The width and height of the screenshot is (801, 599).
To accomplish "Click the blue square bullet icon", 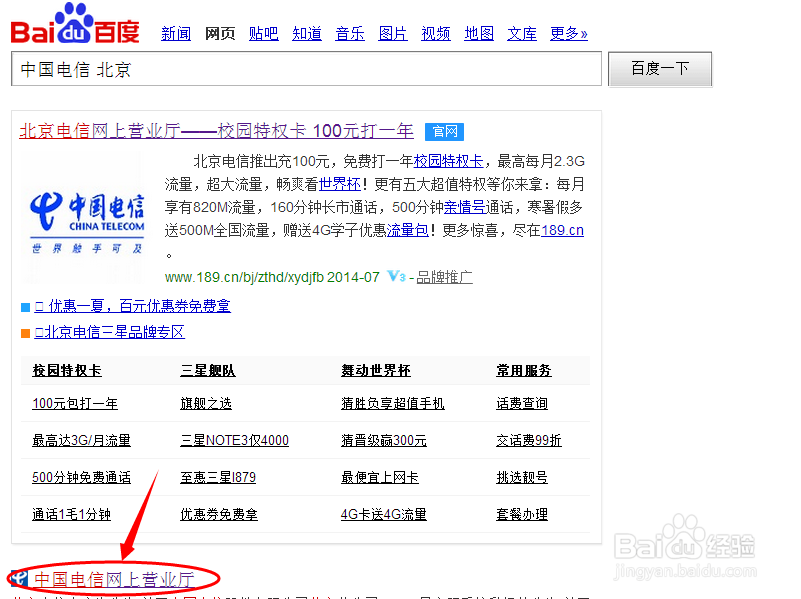I will tap(26, 307).
